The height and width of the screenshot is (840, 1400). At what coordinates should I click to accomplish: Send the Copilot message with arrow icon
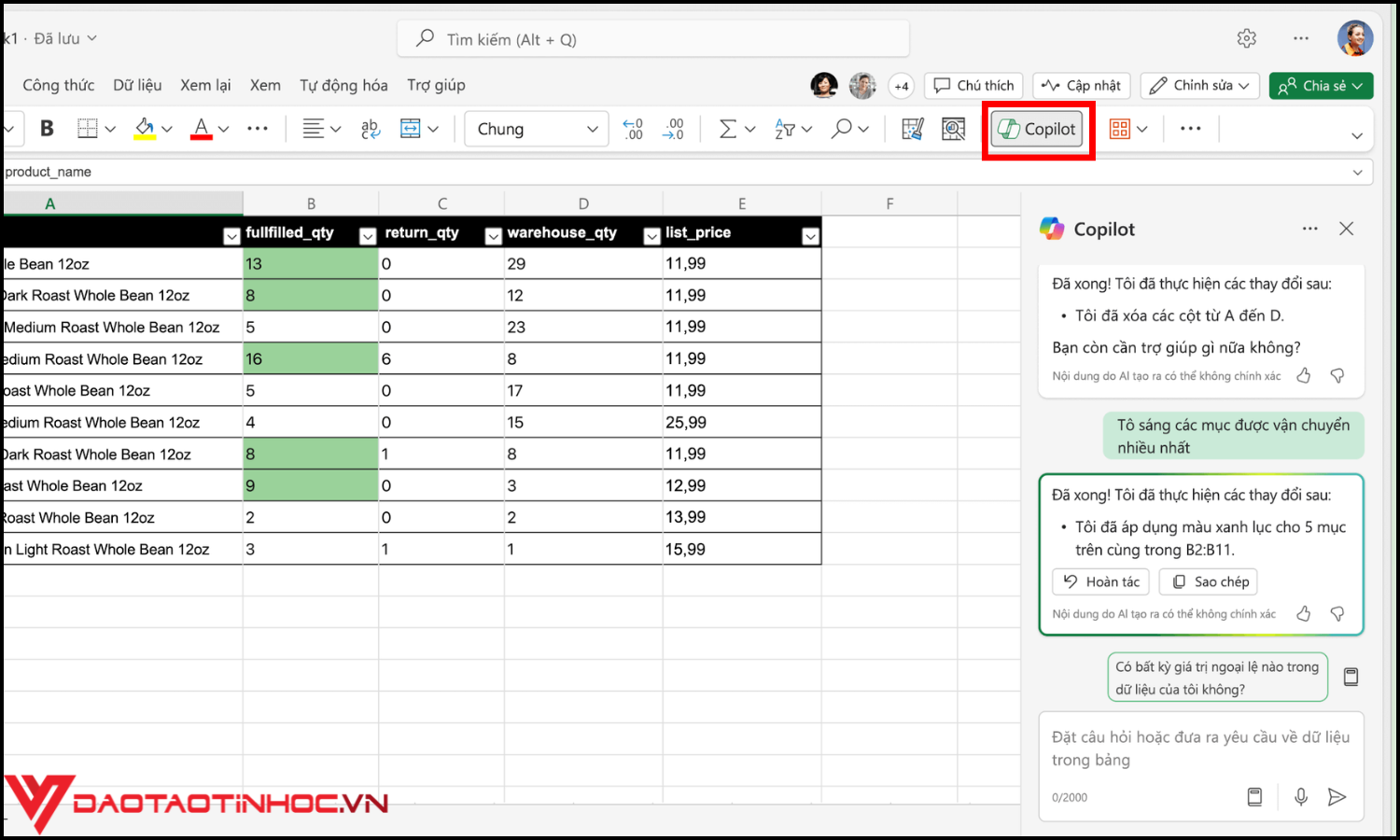click(x=1337, y=797)
